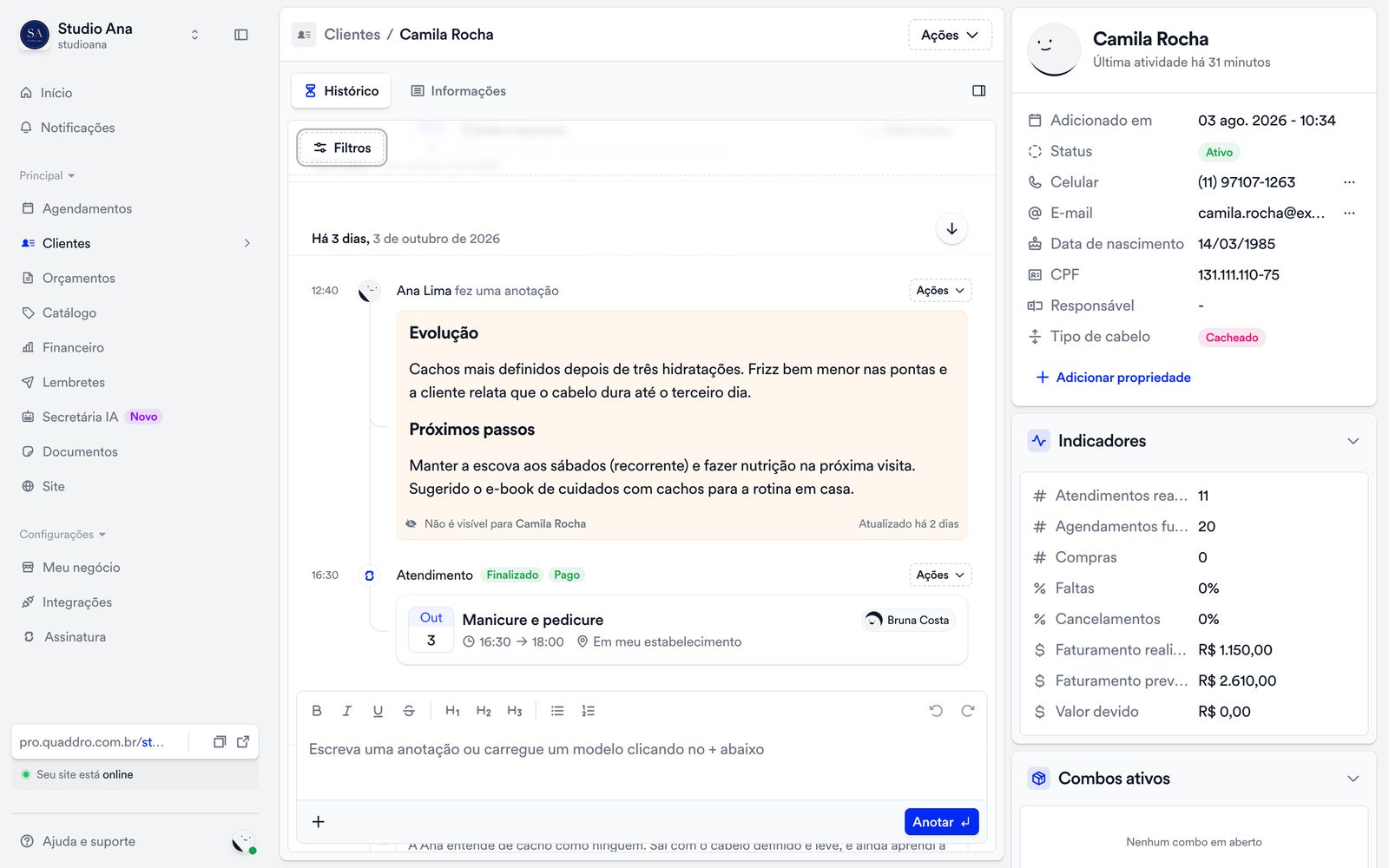Insert Heading 1 in note editor
This screenshot has height=868, width=1389.
tap(452, 711)
